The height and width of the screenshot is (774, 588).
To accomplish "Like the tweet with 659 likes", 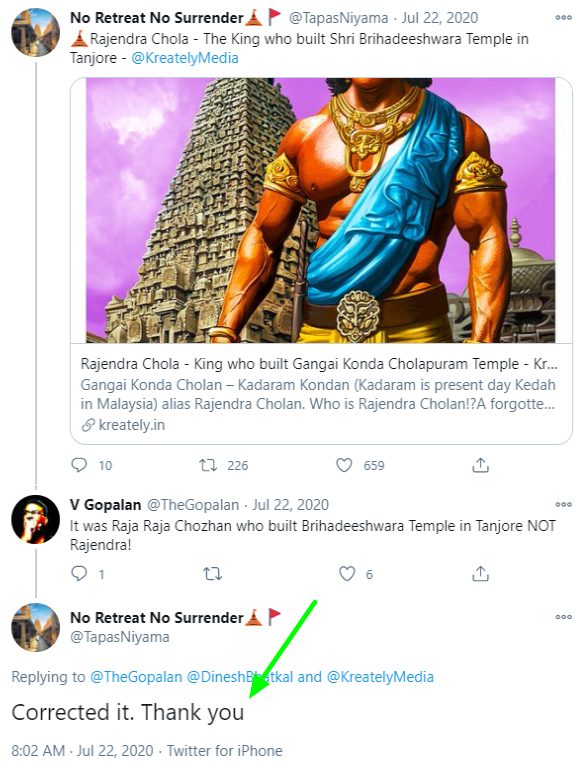I will click(x=344, y=465).
